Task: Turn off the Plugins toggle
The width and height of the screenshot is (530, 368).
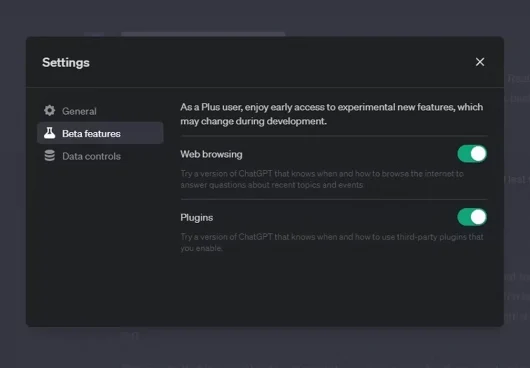Action: (472, 217)
